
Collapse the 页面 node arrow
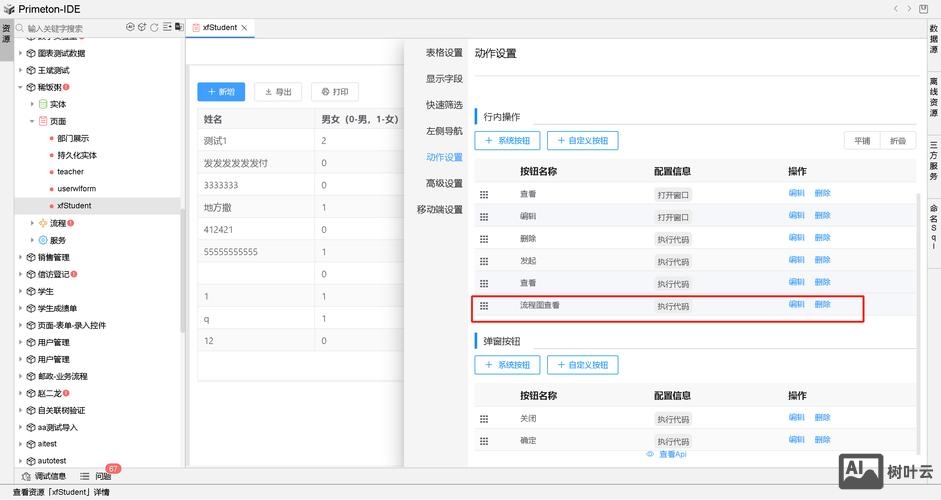(32, 121)
